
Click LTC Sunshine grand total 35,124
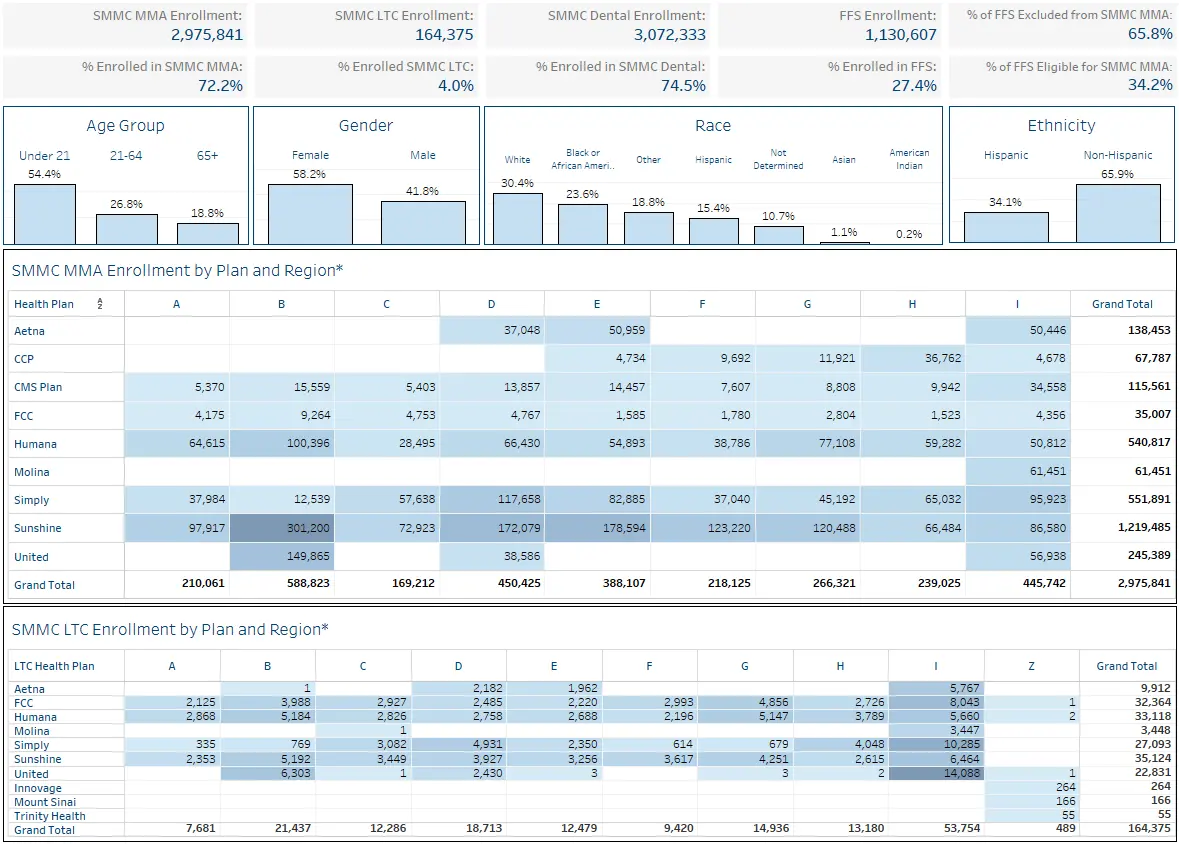(1153, 758)
